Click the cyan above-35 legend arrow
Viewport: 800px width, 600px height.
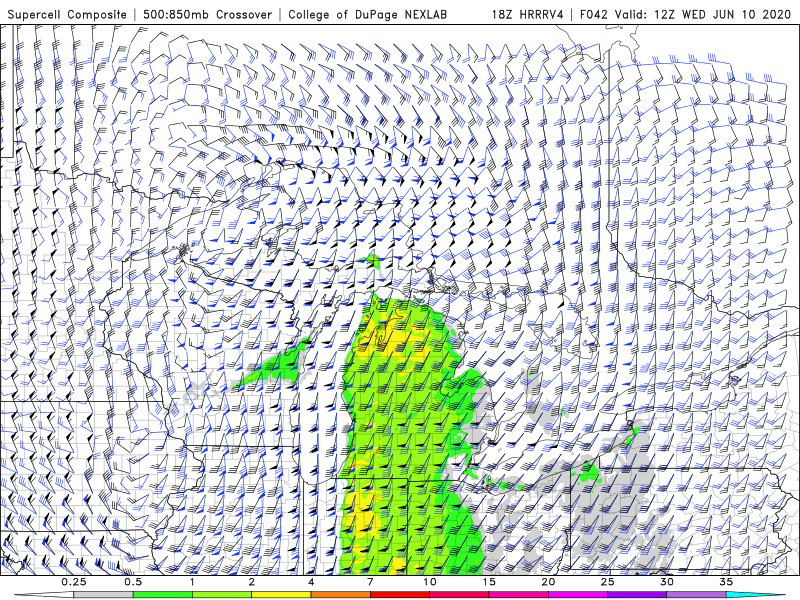click(755, 595)
